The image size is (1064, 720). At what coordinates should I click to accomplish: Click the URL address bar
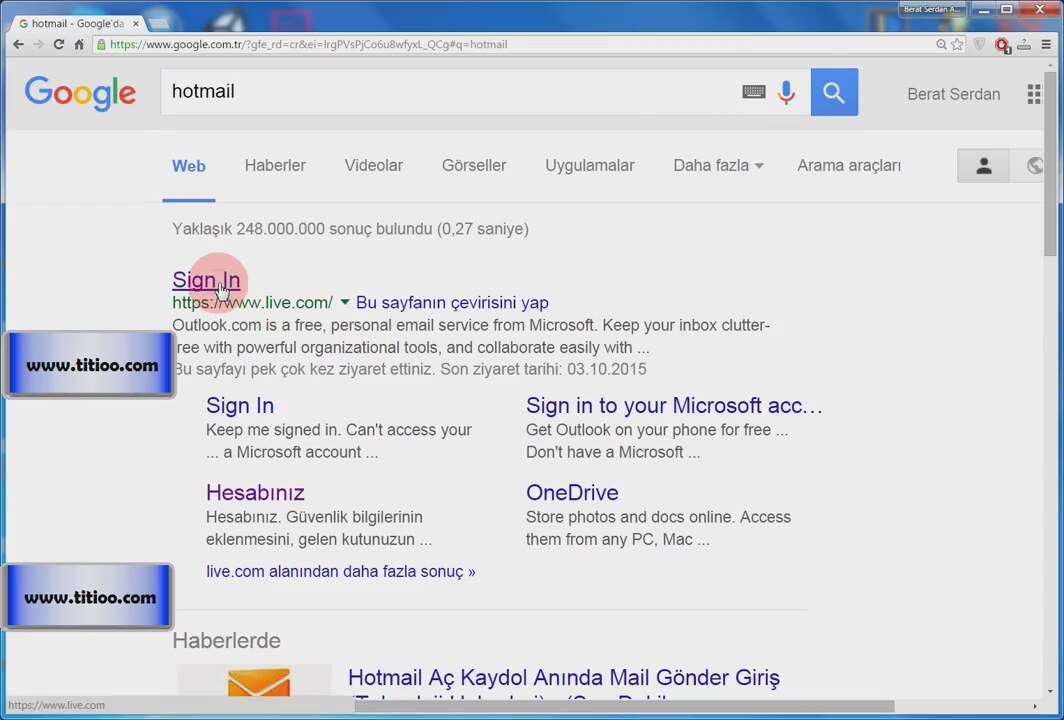516,44
